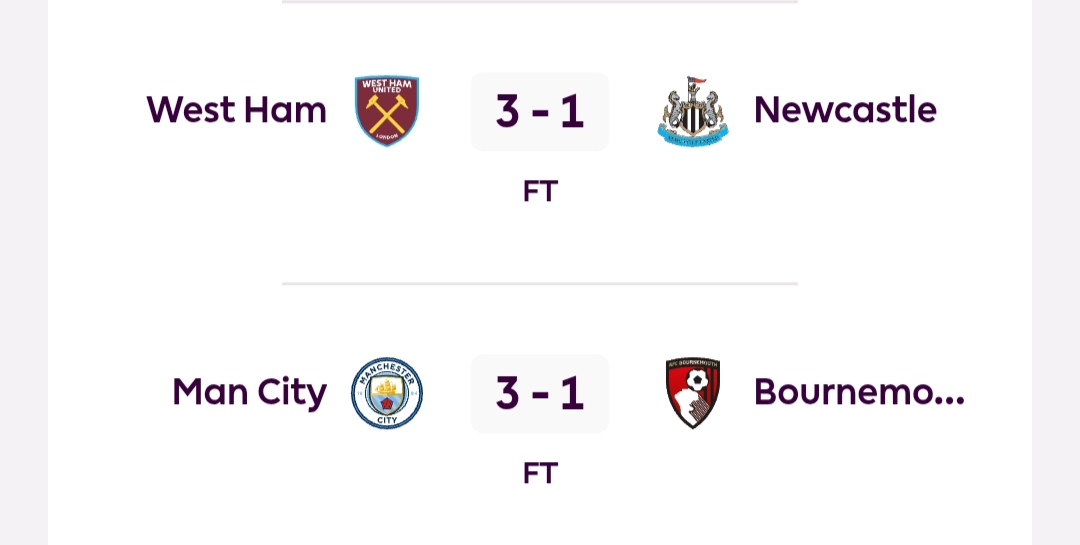Click Newcastle's goal count of 1
This screenshot has height=545, width=1080.
pos(572,111)
